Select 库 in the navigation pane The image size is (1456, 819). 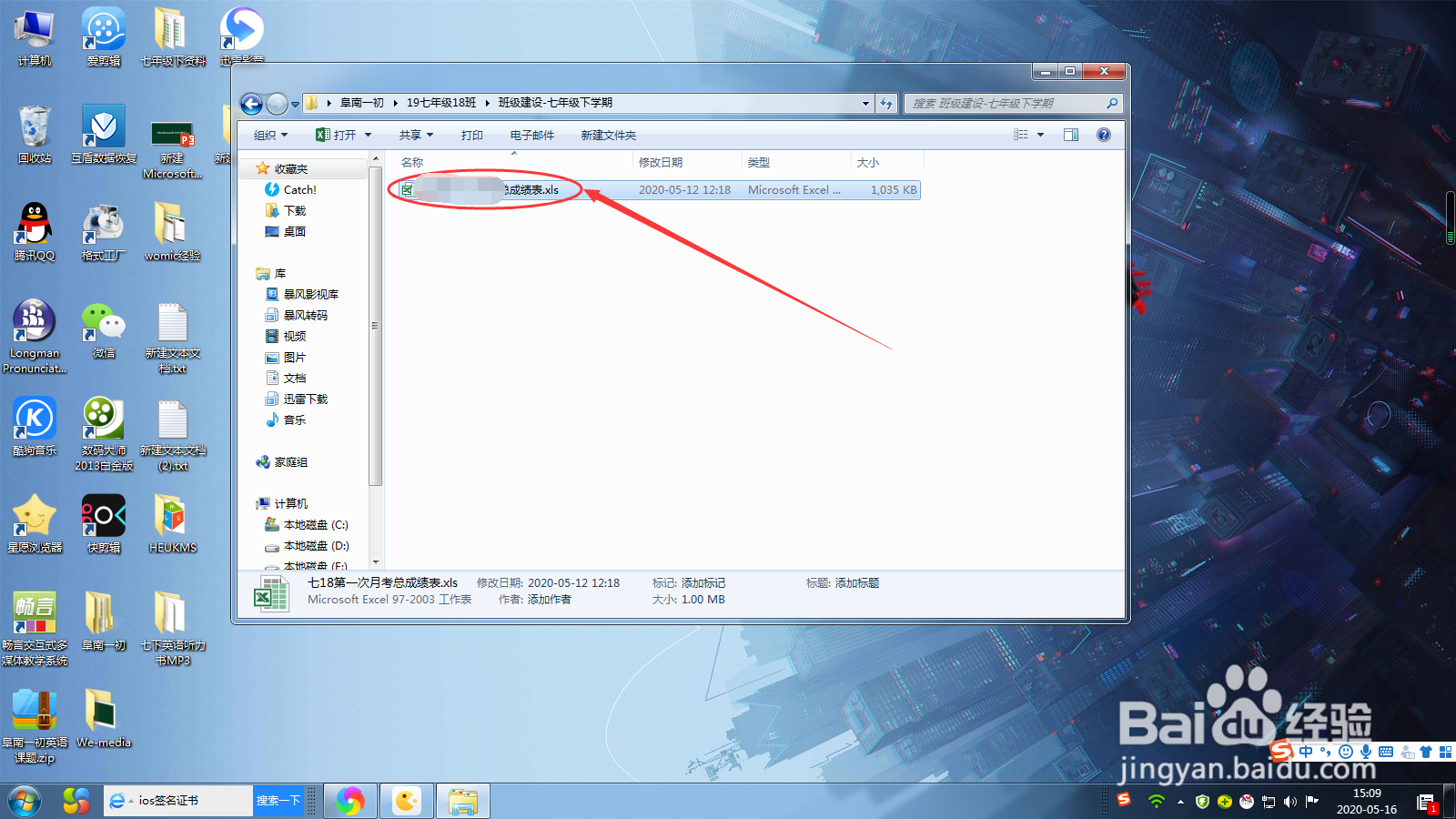(271, 273)
